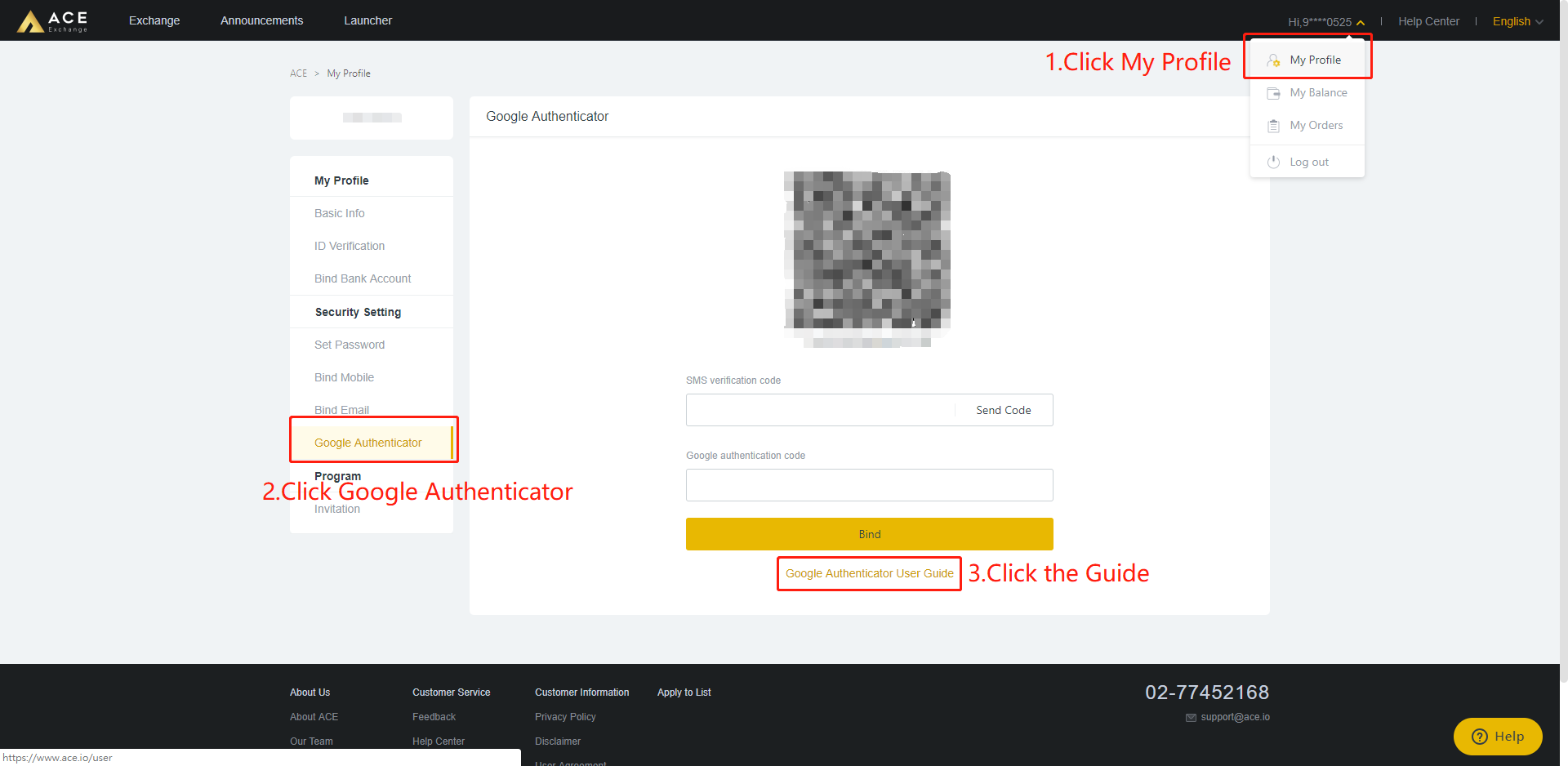
Task: Open Bind Mobile in sidebar
Action: pyautogui.click(x=344, y=377)
